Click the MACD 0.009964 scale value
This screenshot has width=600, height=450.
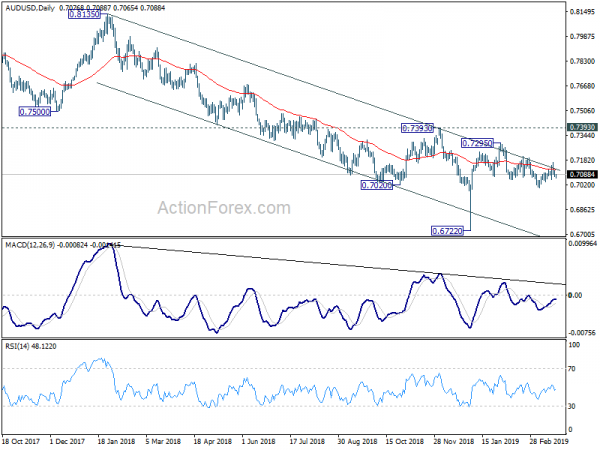[x=582, y=244]
